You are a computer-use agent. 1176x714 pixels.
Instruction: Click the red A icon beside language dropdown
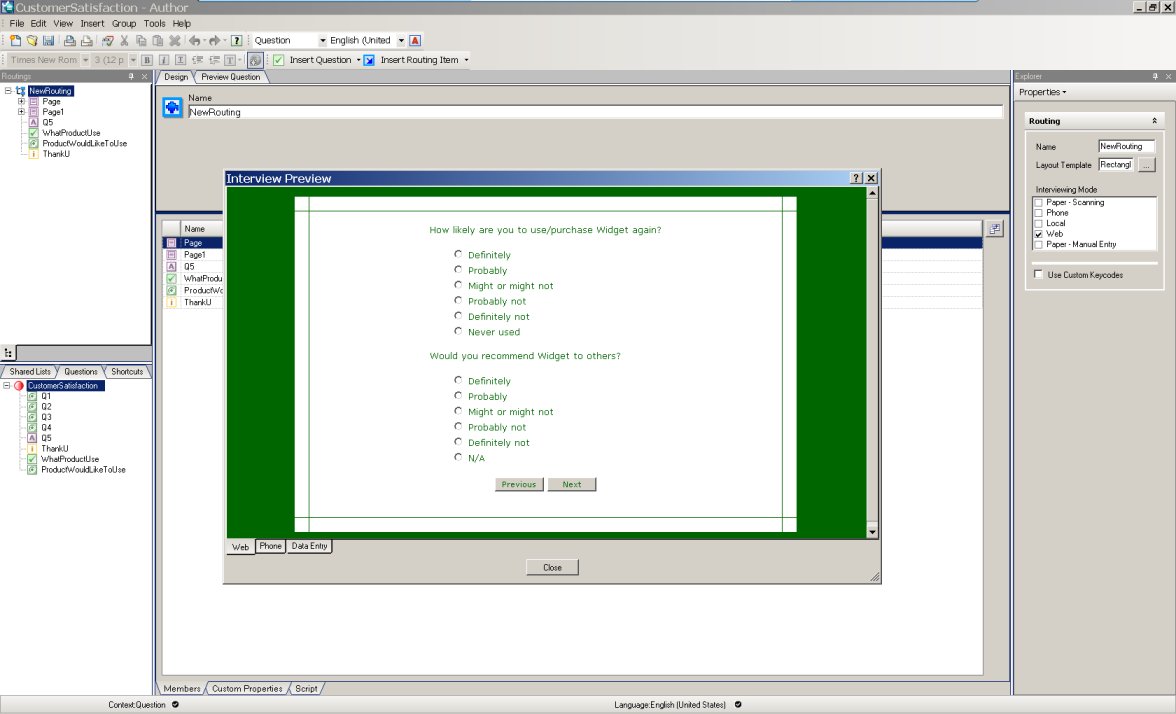coord(415,40)
